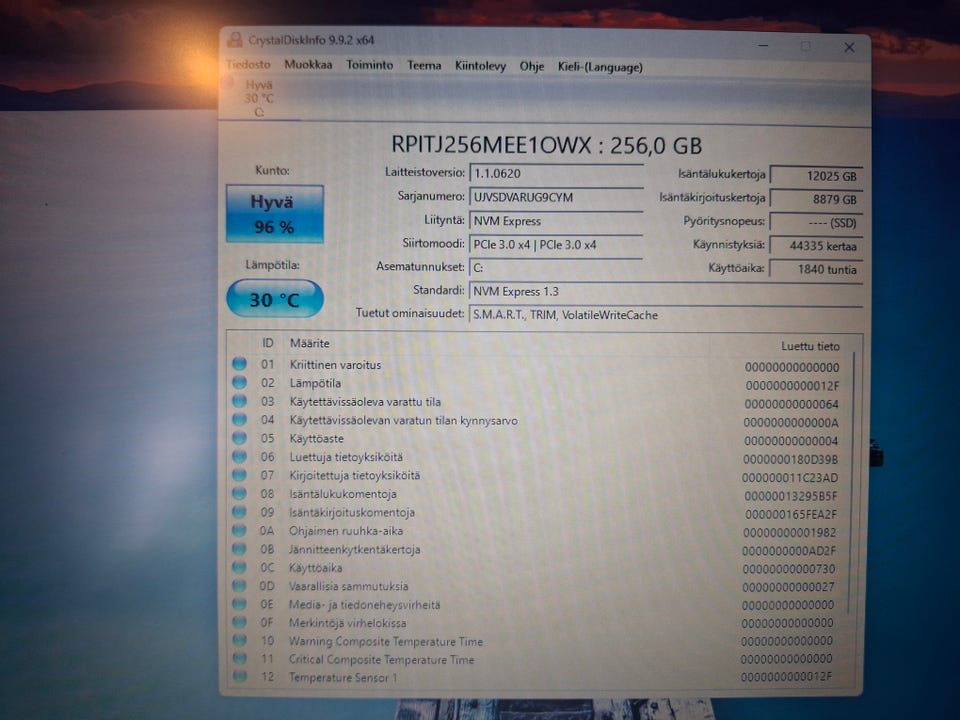Click the status orb for Vaarallisia sammutuksia
The width and height of the screenshot is (960, 720).
coord(239,585)
